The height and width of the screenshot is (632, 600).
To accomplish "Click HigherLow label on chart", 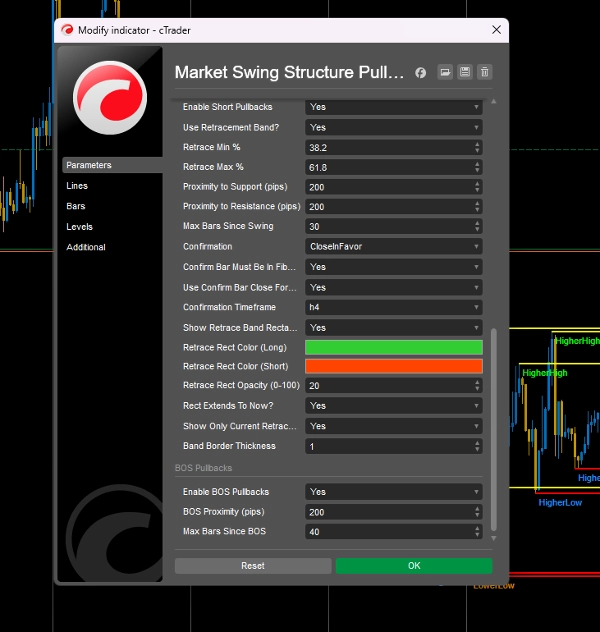I will (x=560, y=503).
